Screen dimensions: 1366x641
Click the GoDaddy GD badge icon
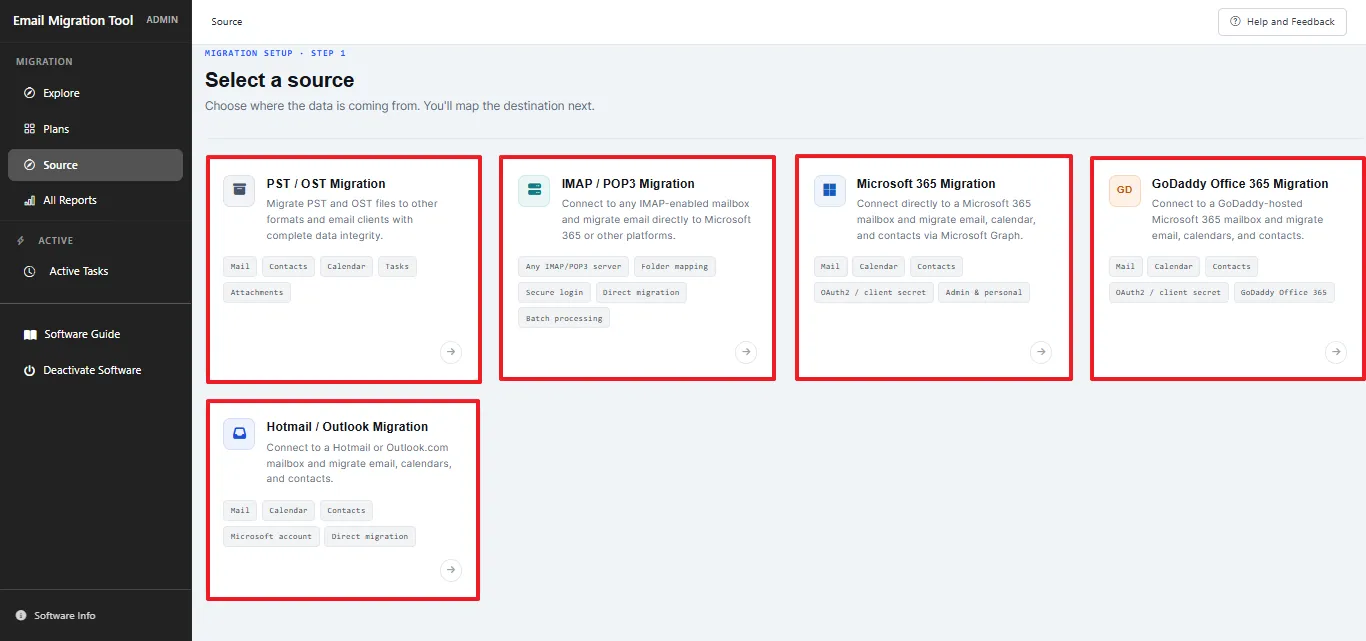pyautogui.click(x=1125, y=190)
